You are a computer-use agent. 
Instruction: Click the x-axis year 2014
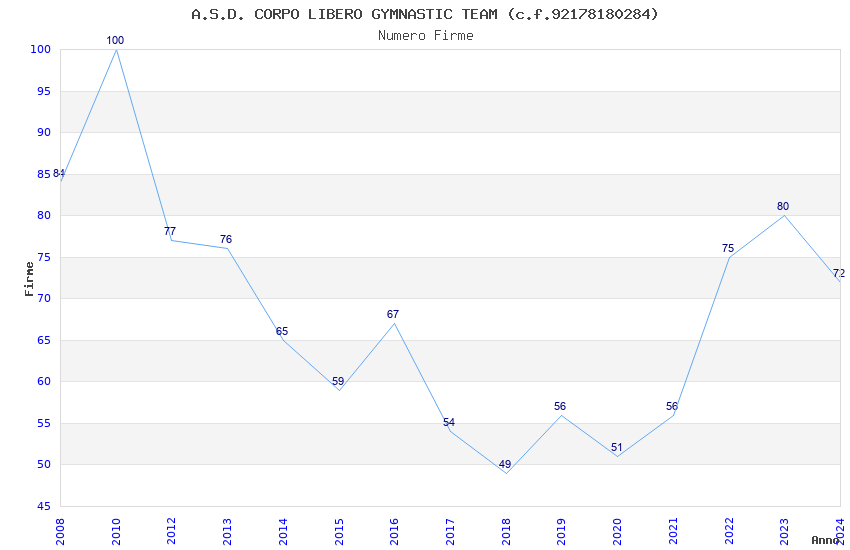click(x=283, y=531)
